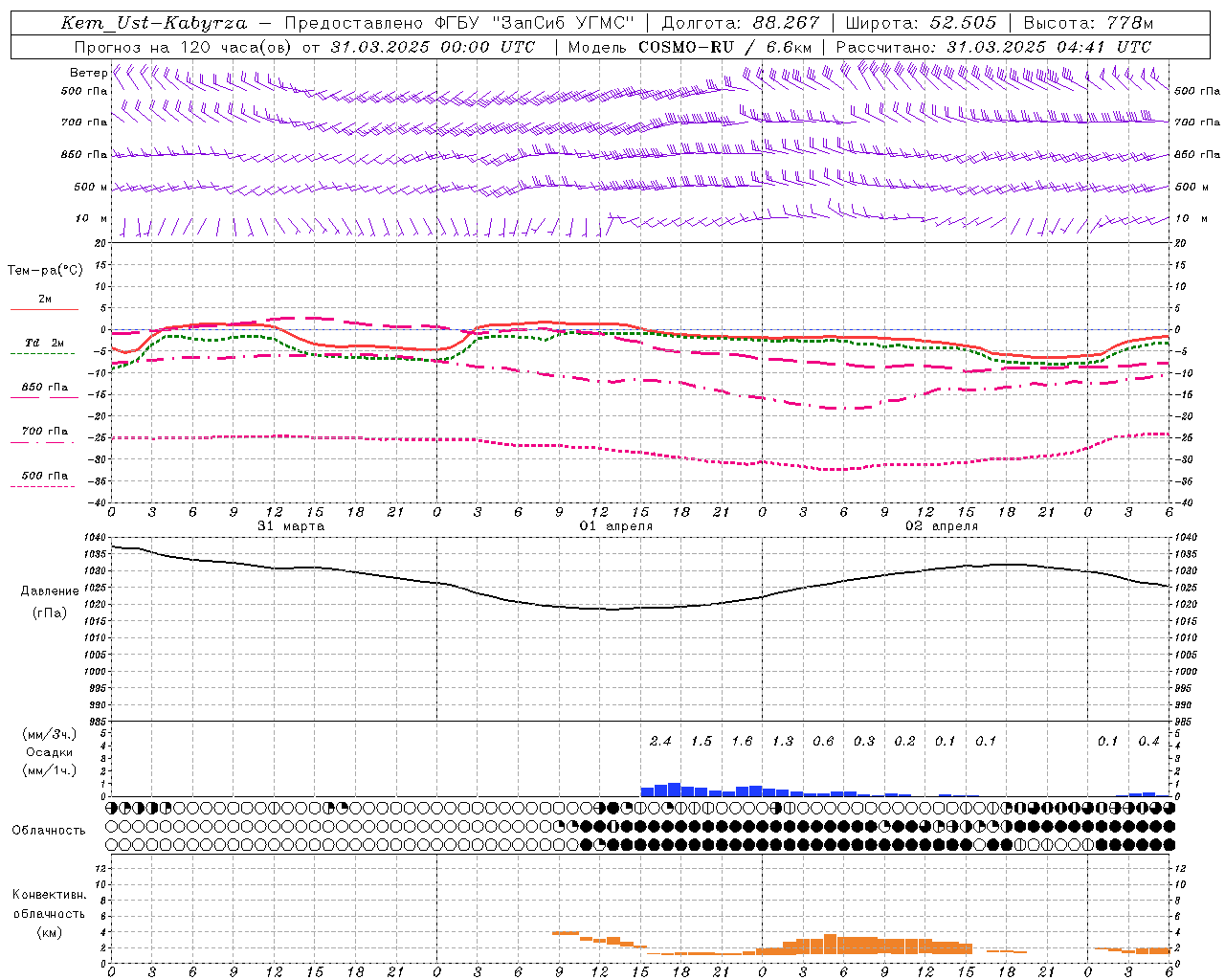Click the computed time Рассчитано: 31.03.2025 04:41 UTC
Image resolution: width=1225 pixels, height=980 pixels.
tap(993, 47)
